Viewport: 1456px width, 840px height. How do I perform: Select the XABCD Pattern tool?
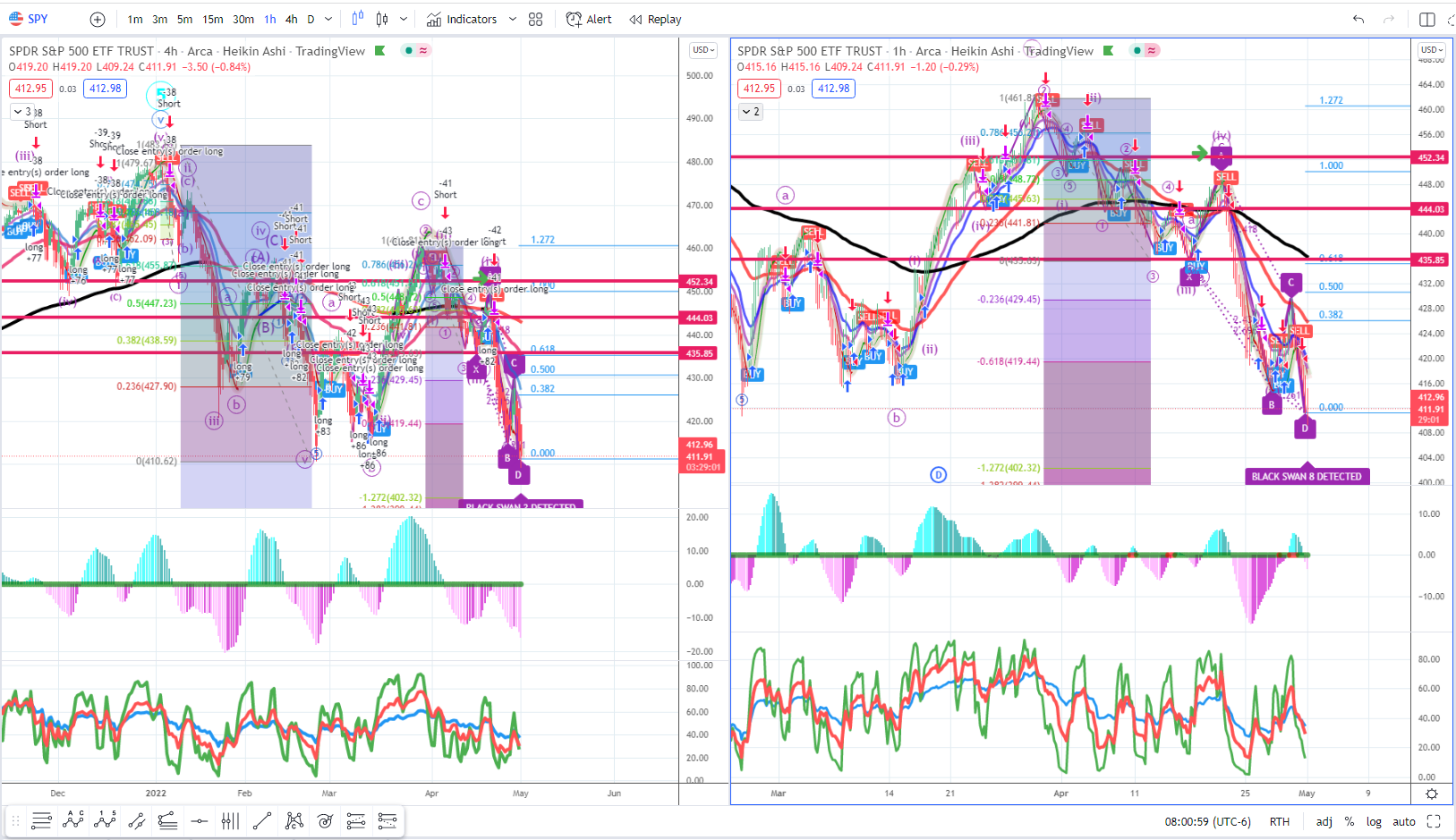pos(294,820)
